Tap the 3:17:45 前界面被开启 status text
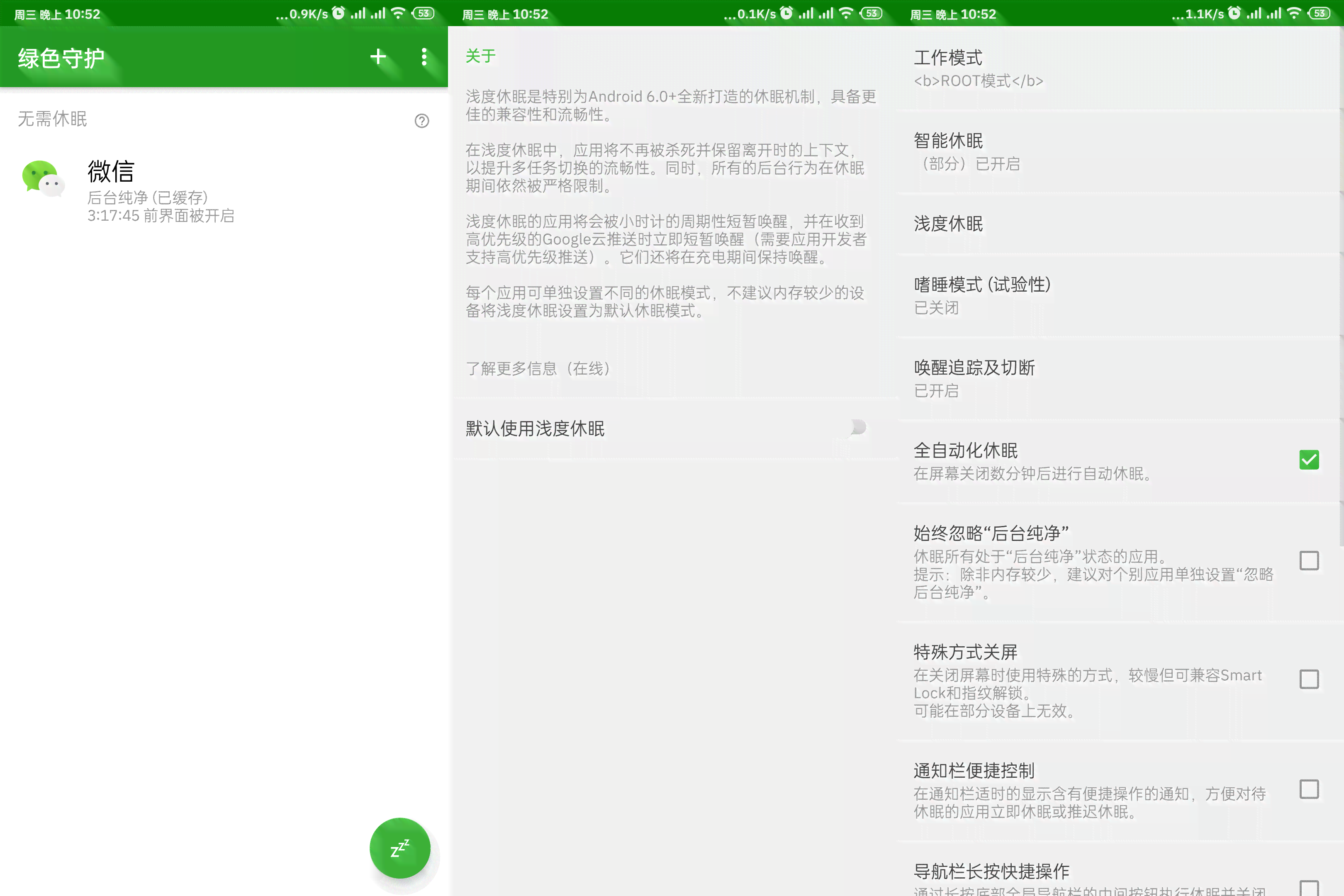The height and width of the screenshot is (896, 1344). tap(161, 215)
